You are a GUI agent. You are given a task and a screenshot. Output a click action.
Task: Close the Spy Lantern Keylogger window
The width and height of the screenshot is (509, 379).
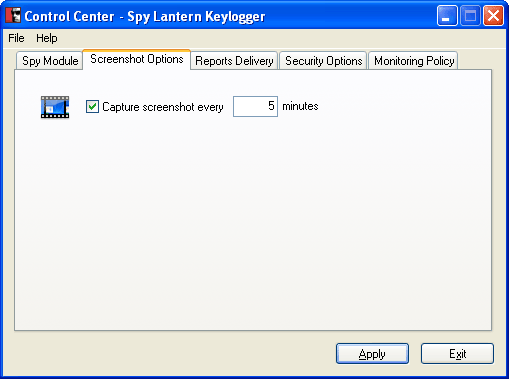(x=493, y=16)
